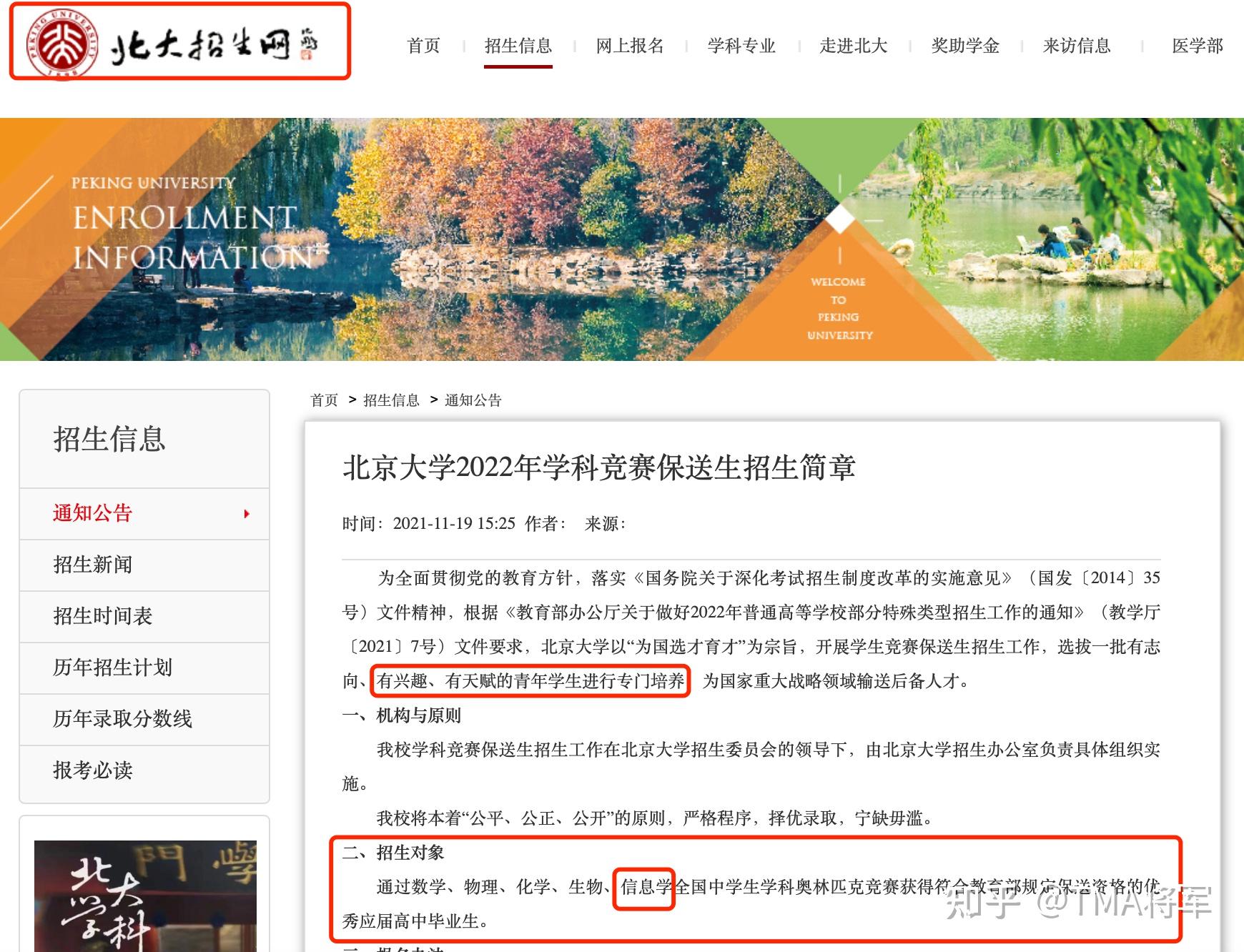Viewport: 1244px width, 952px height.
Task: Open the 奖助学金 navigation item
Action: tap(965, 46)
